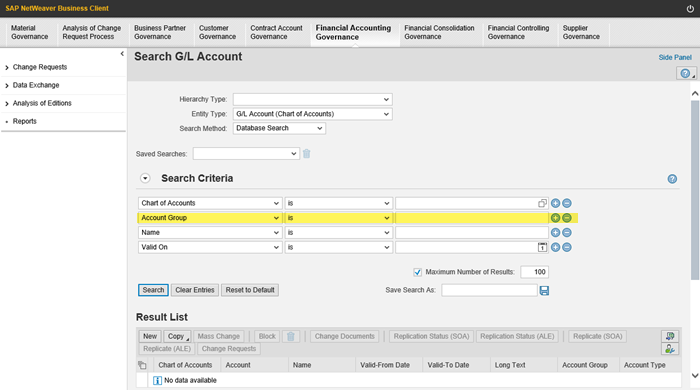This screenshot has height=390, width=700.
Task: Add criterion after Chart of Accounts row
Action: pos(555,203)
